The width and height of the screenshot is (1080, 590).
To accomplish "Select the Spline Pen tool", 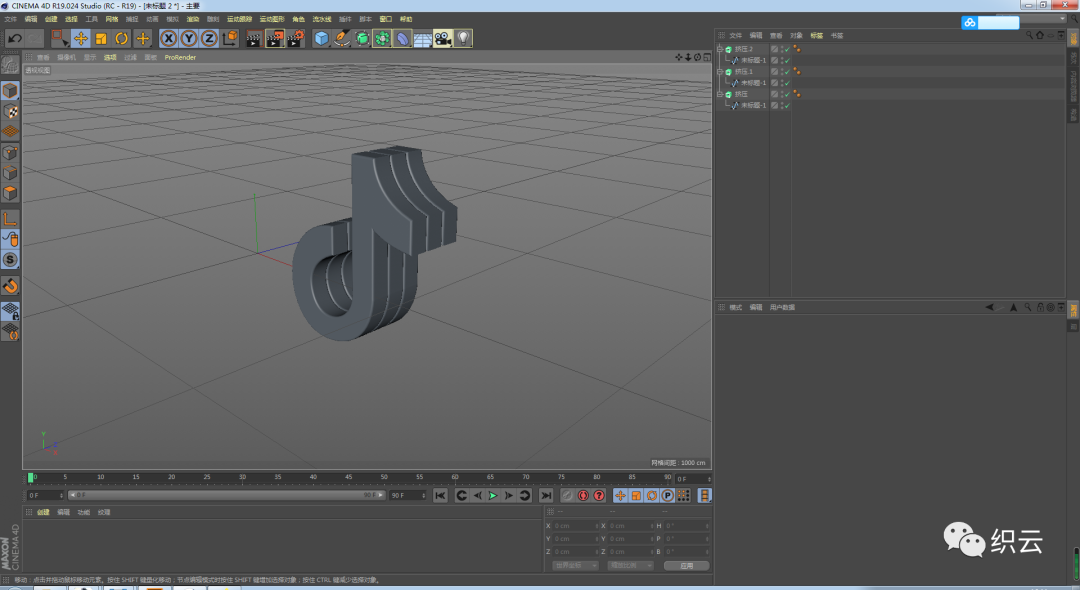I will pyautogui.click(x=342, y=39).
